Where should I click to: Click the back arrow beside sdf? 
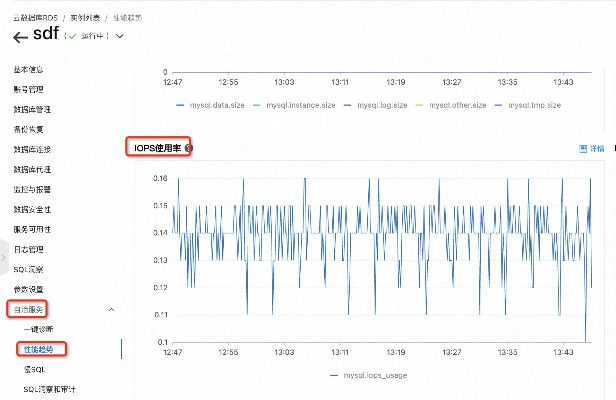[21, 37]
